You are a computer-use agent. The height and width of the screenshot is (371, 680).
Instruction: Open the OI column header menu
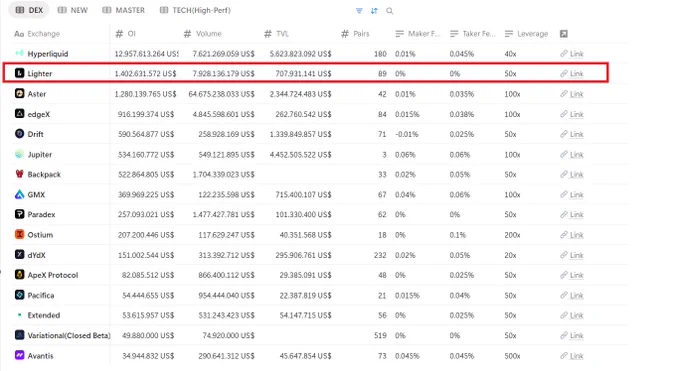click(x=126, y=34)
